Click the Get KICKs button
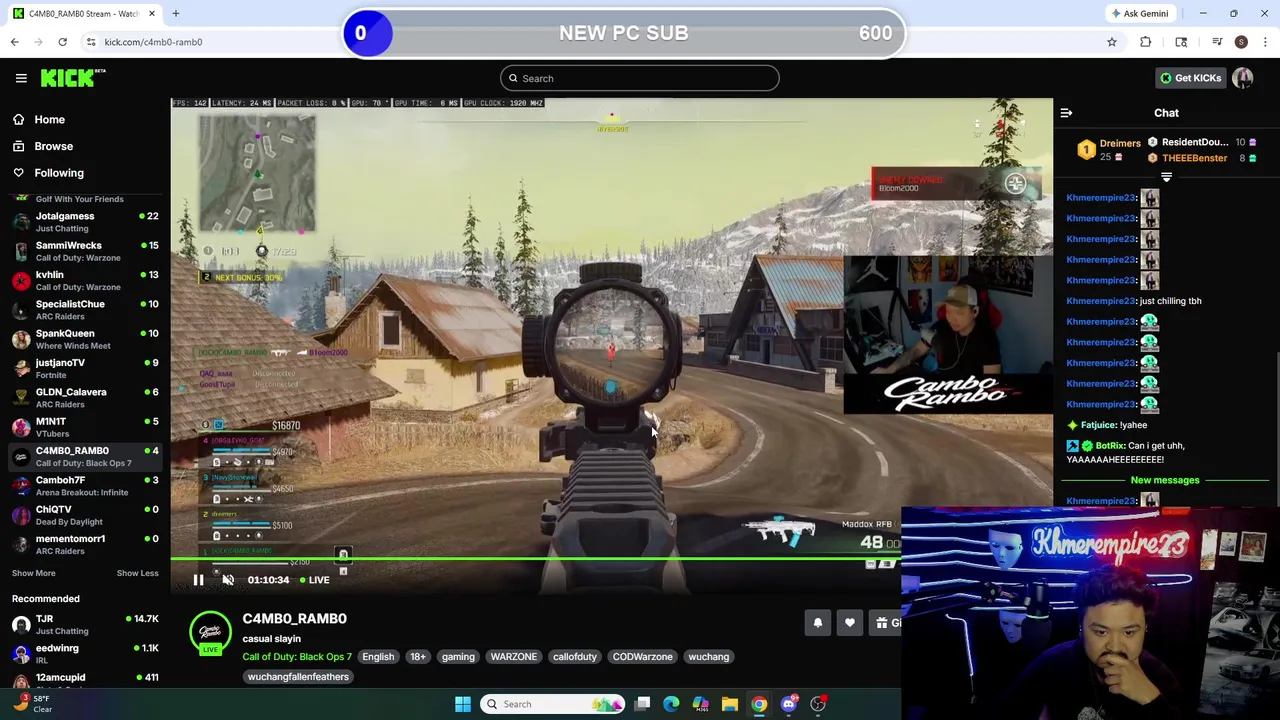 click(x=1190, y=78)
